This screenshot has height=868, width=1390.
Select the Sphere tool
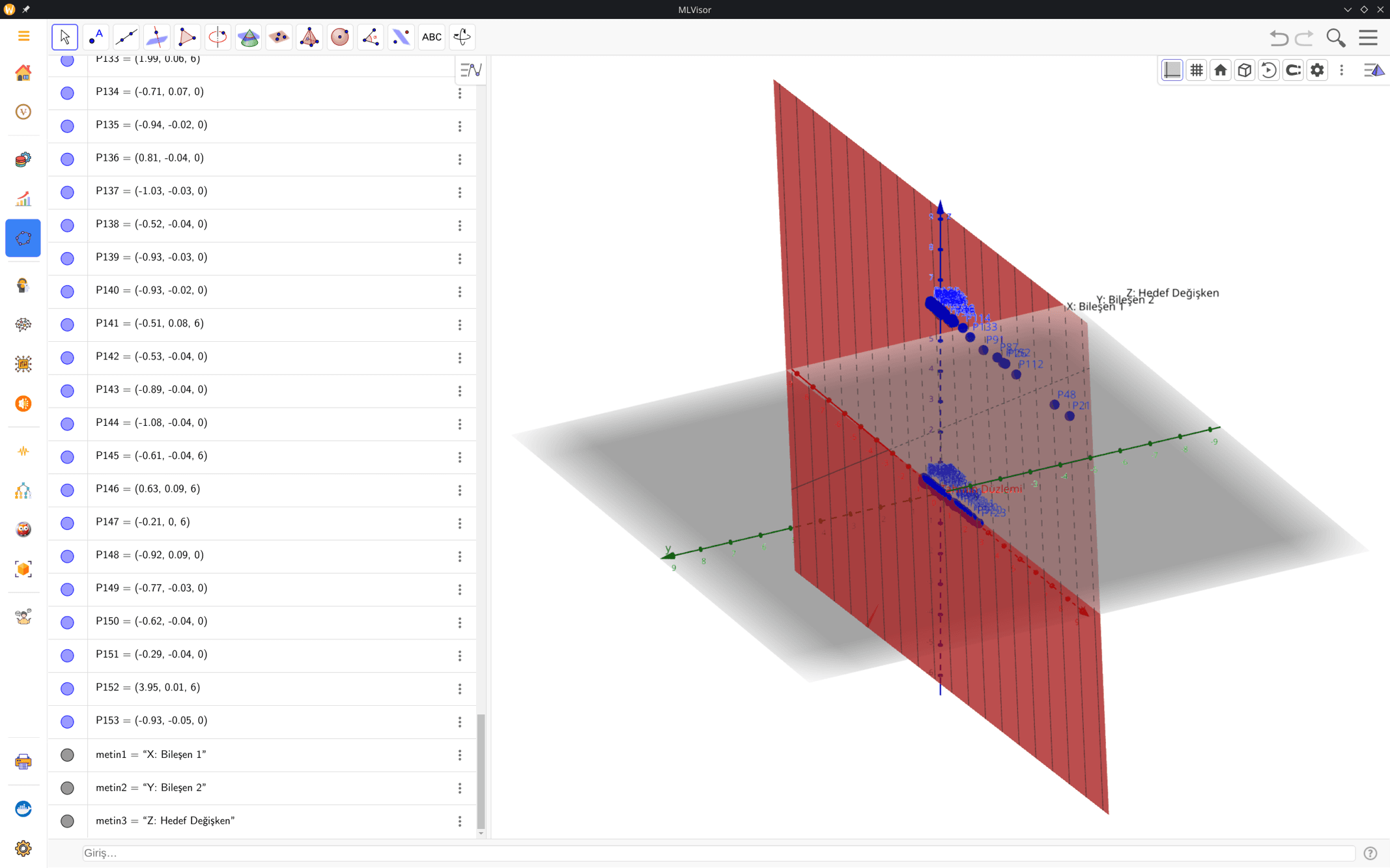(340, 37)
